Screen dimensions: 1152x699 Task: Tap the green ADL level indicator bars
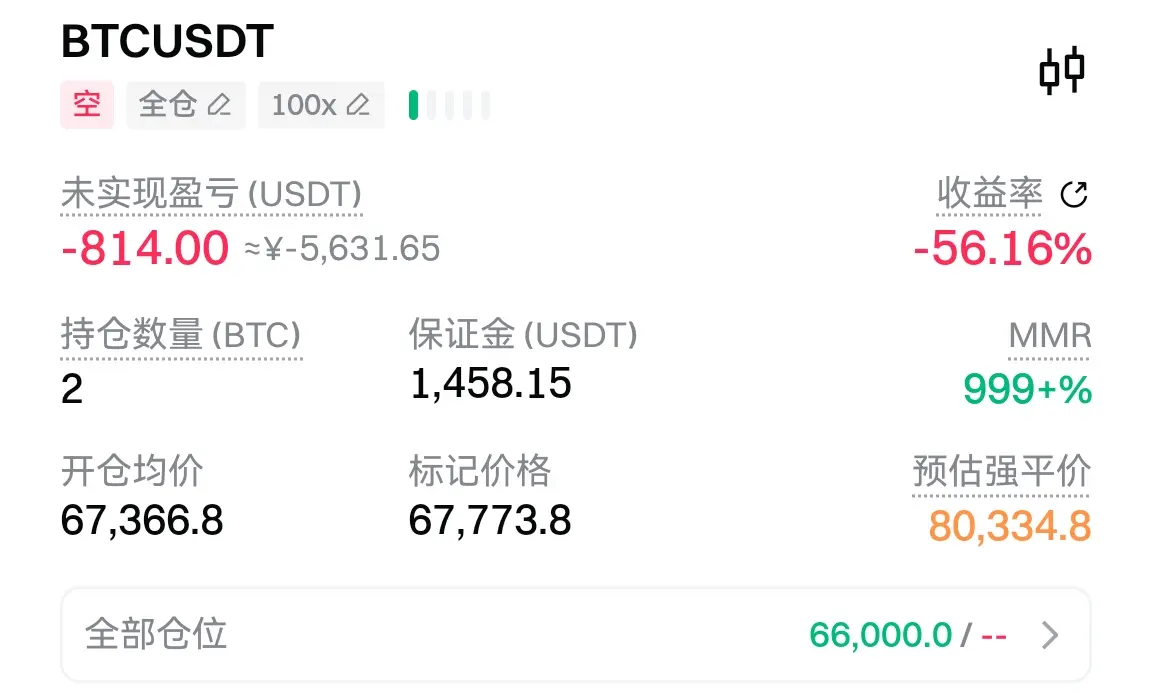(449, 105)
